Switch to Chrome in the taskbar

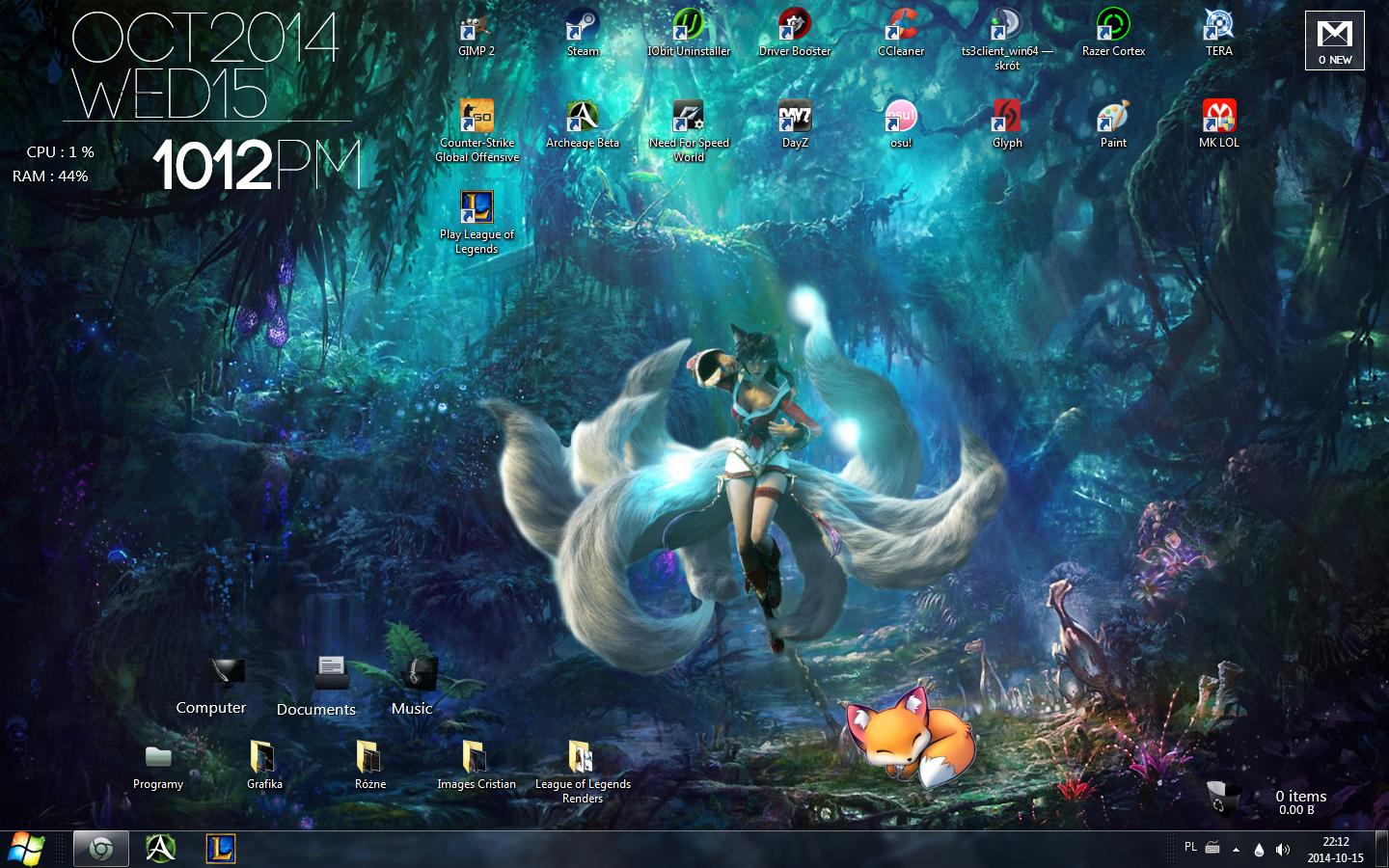101,849
